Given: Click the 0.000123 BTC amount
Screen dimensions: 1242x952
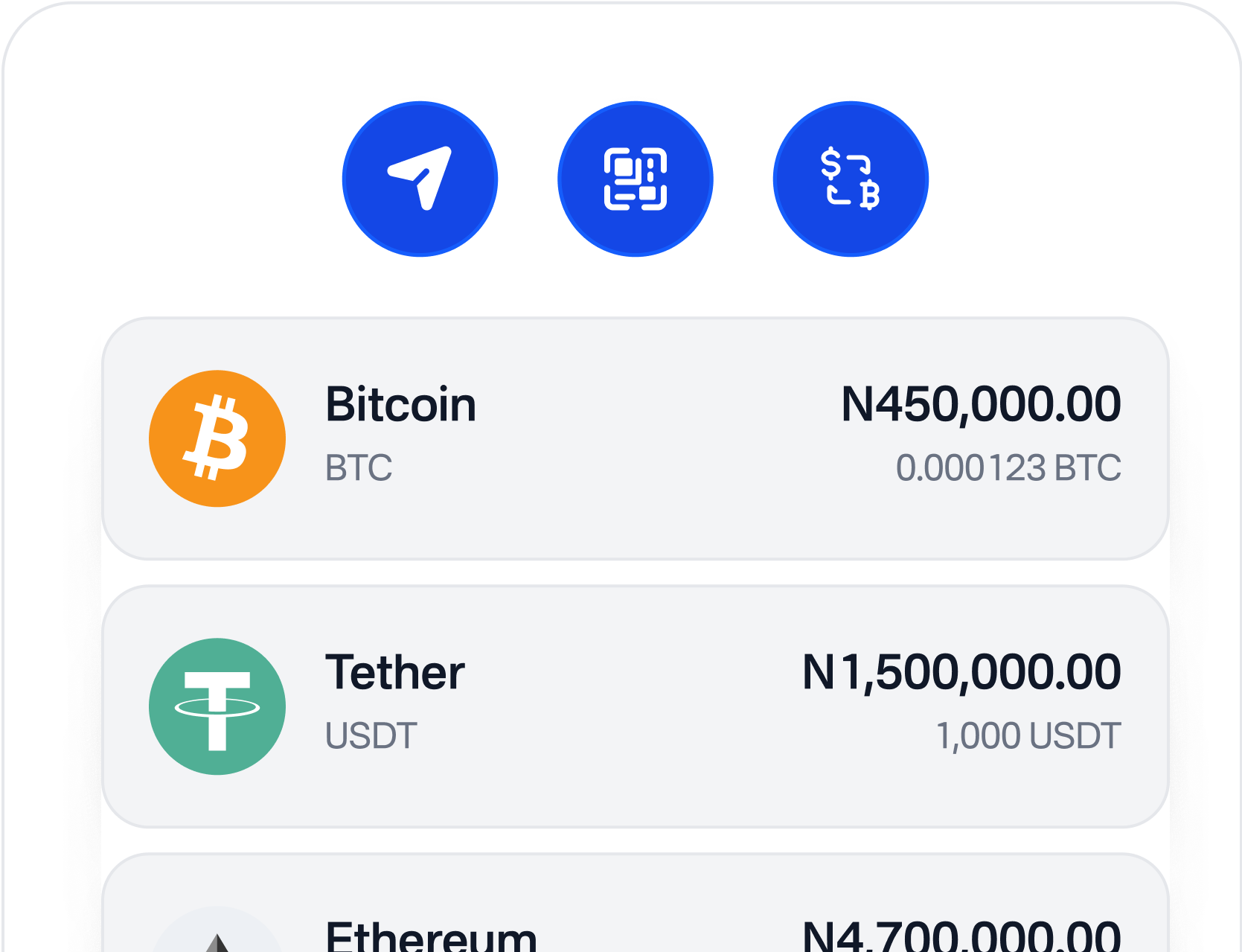Looking at the screenshot, I should 1008,468.
